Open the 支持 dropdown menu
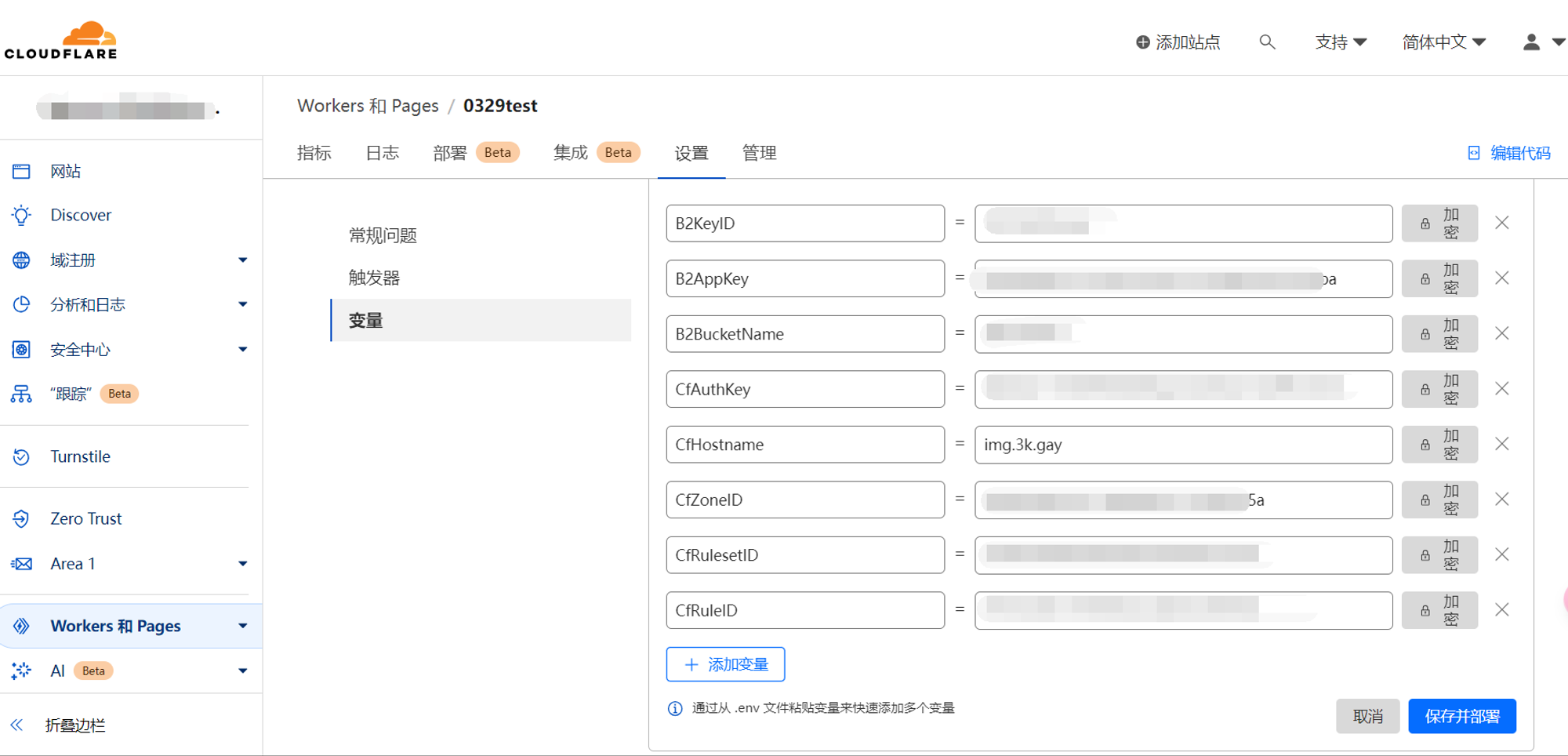This screenshot has height=756, width=1568. click(x=1341, y=42)
